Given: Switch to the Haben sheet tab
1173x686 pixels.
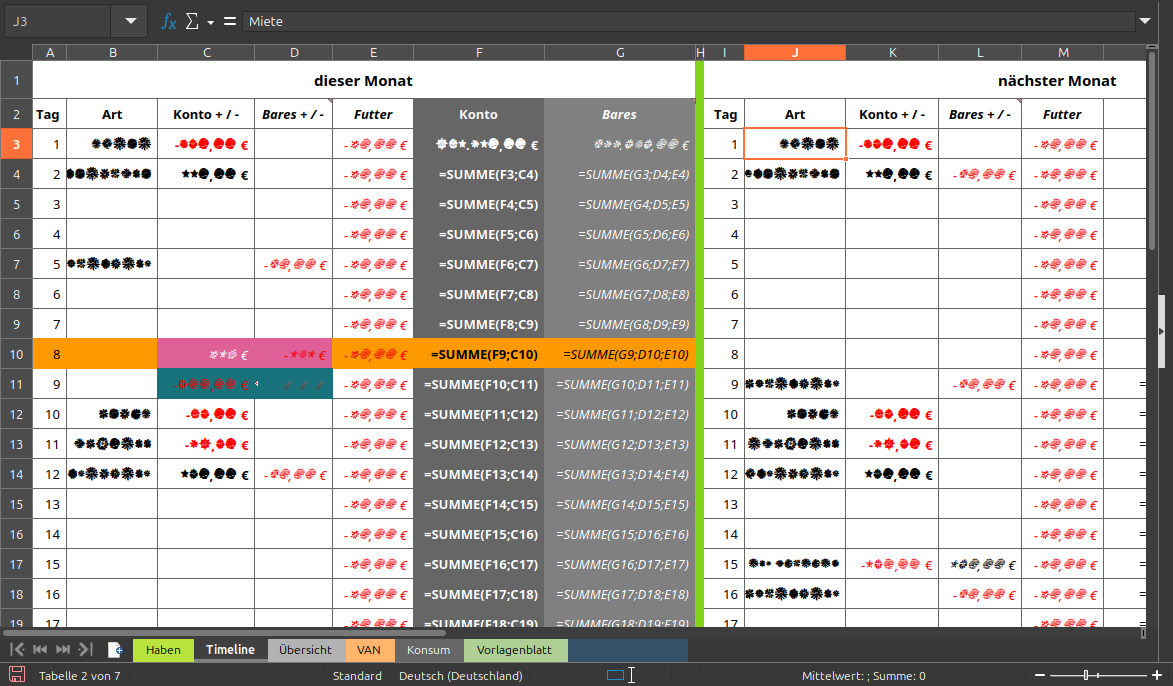Looking at the screenshot, I should [x=163, y=649].
